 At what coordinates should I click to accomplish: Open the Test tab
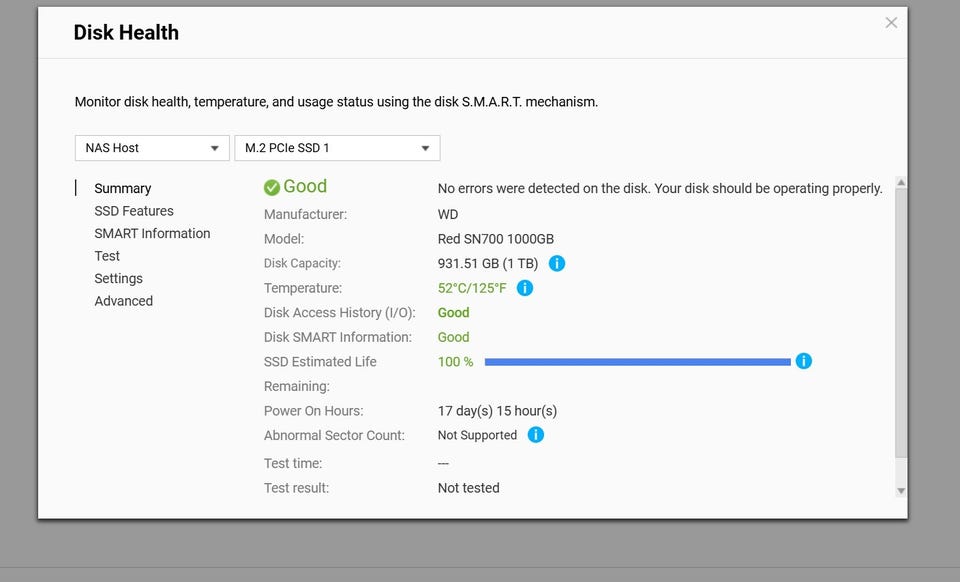click(107, 256)
